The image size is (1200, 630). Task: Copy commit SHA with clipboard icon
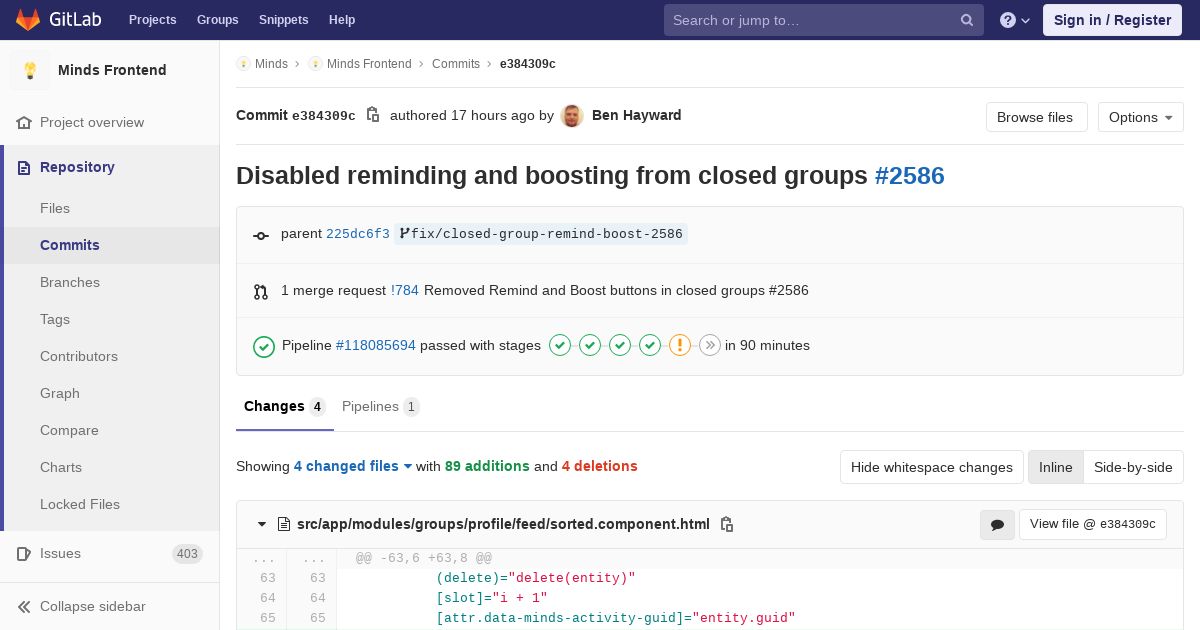[x=373, y=115]
